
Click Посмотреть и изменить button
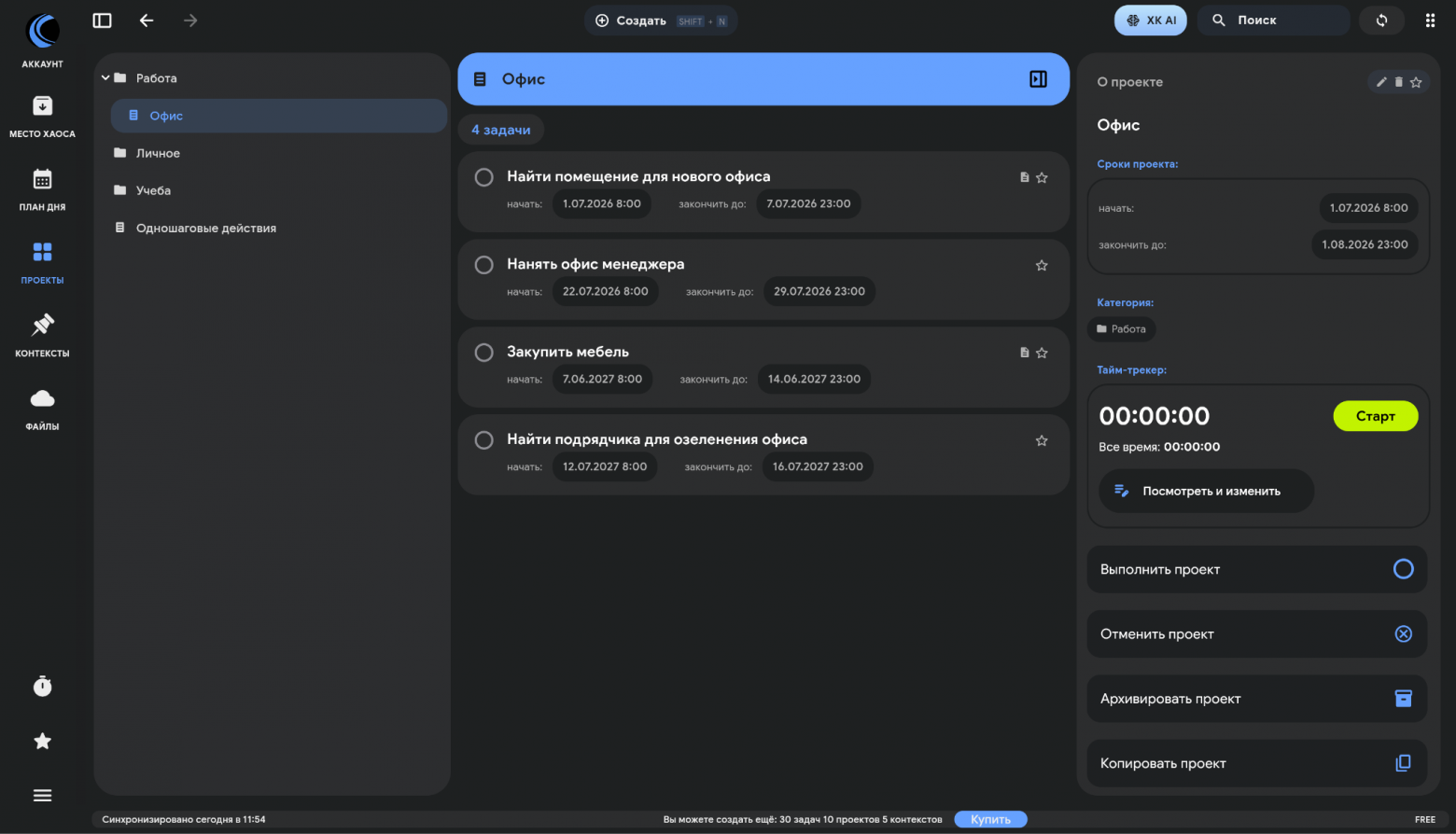[x=1206, y=491]
